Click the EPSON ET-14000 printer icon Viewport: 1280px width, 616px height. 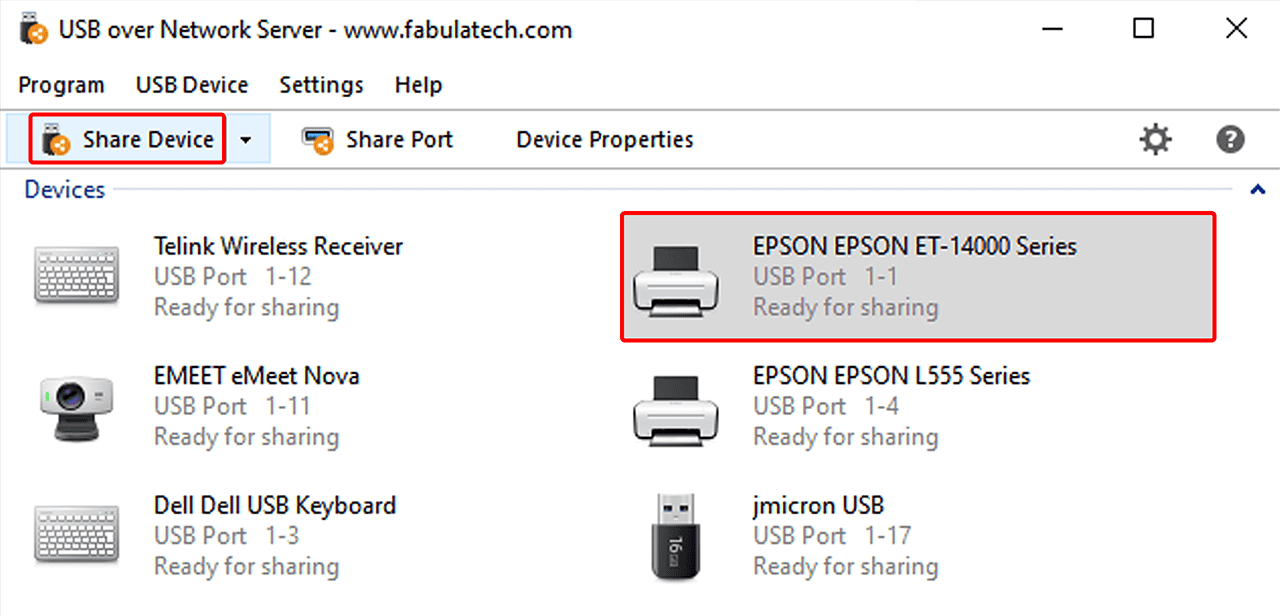[677, 276]
